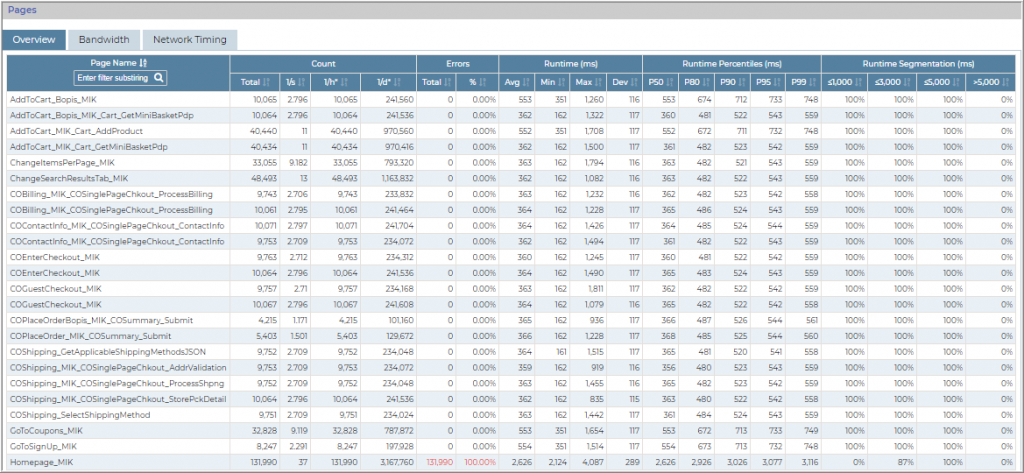
Task: Select the COShipping_SelectShippingMethod row name
Action: pyautogui.click(x=80, y=415)
